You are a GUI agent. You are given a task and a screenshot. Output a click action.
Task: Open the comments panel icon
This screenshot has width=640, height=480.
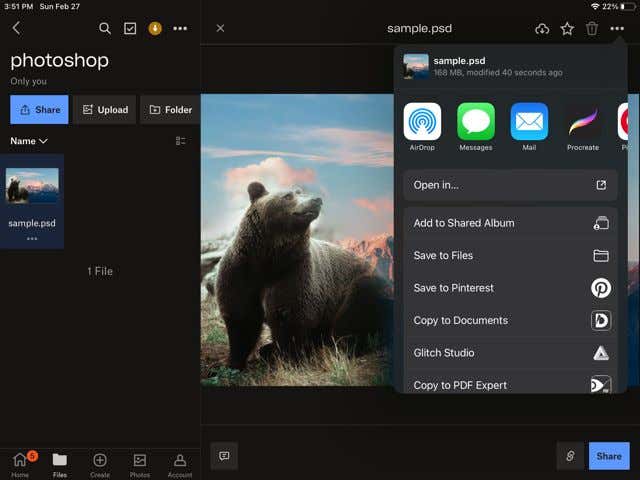click(x=224, y=456)
